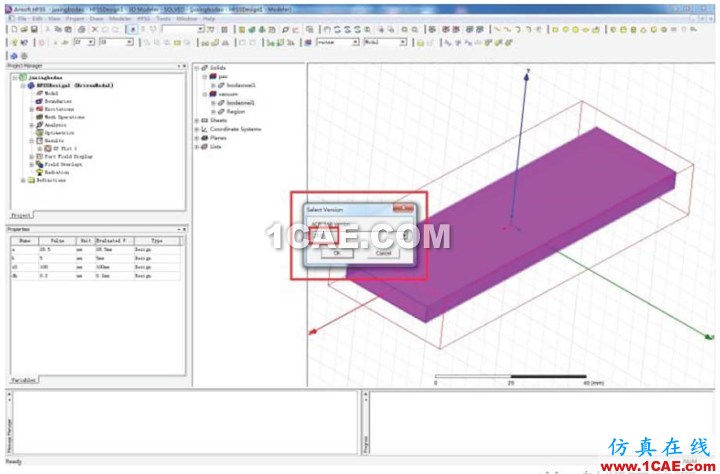The image size is (720, 474).
Task: Open the Draw menu
Action: [96, 19]
